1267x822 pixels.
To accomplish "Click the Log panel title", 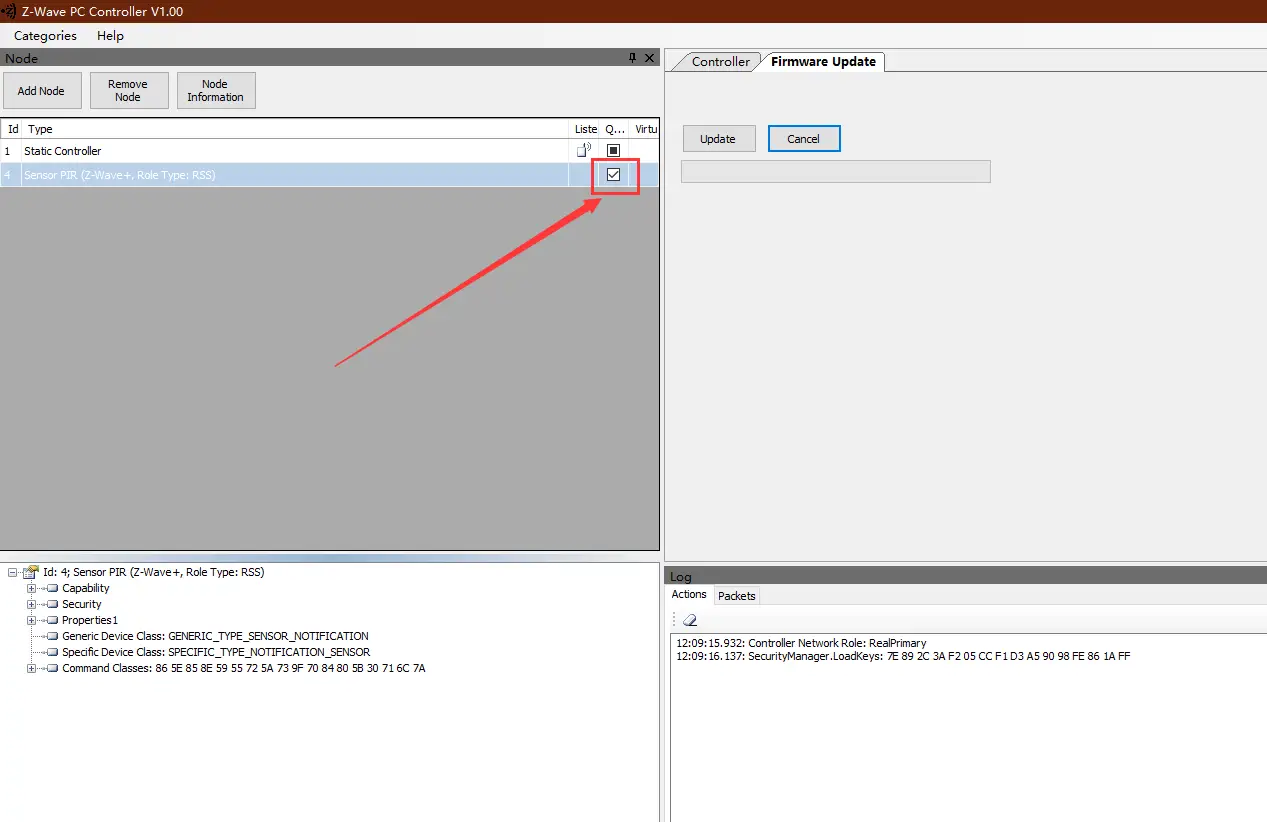I will point(680,577).
